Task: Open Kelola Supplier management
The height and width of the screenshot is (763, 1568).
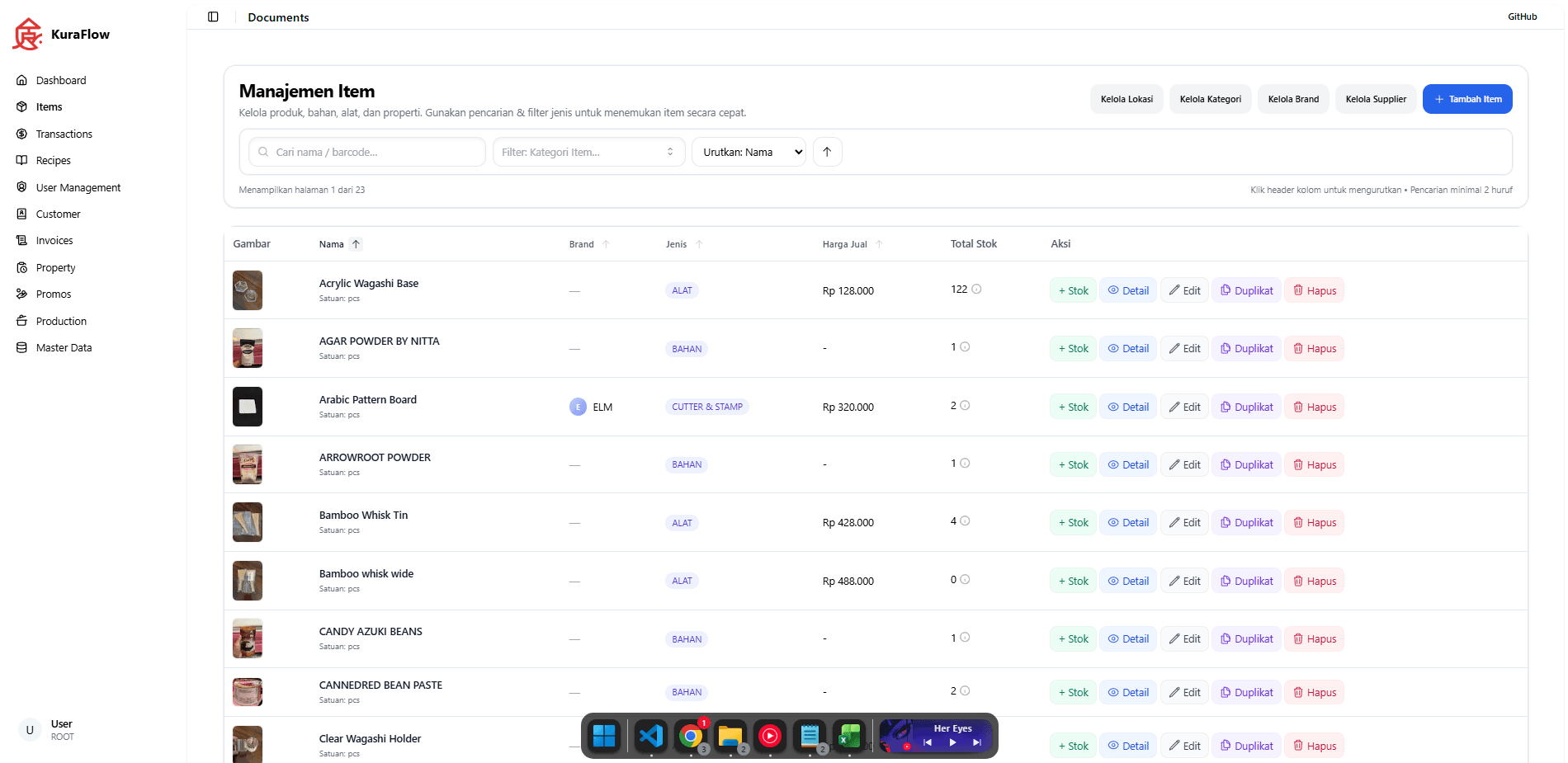Action: [1375, 98]
